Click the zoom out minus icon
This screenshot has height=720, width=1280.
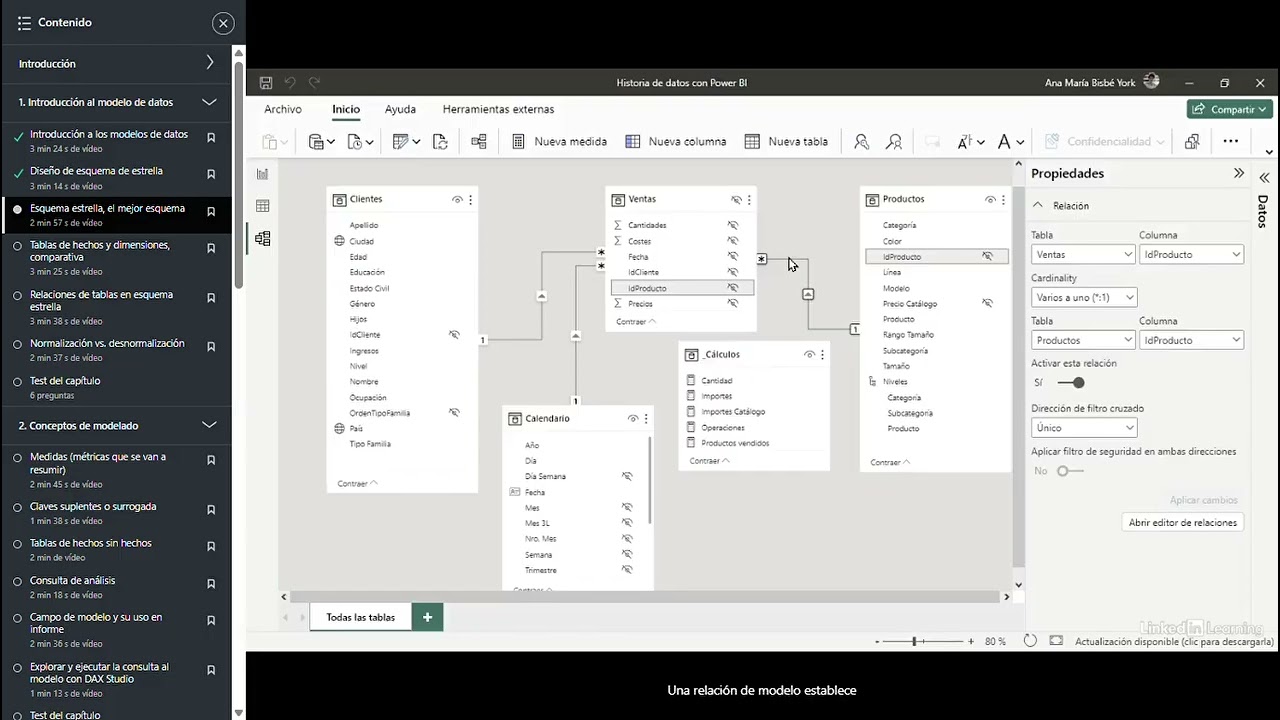[x=877, y=641]
